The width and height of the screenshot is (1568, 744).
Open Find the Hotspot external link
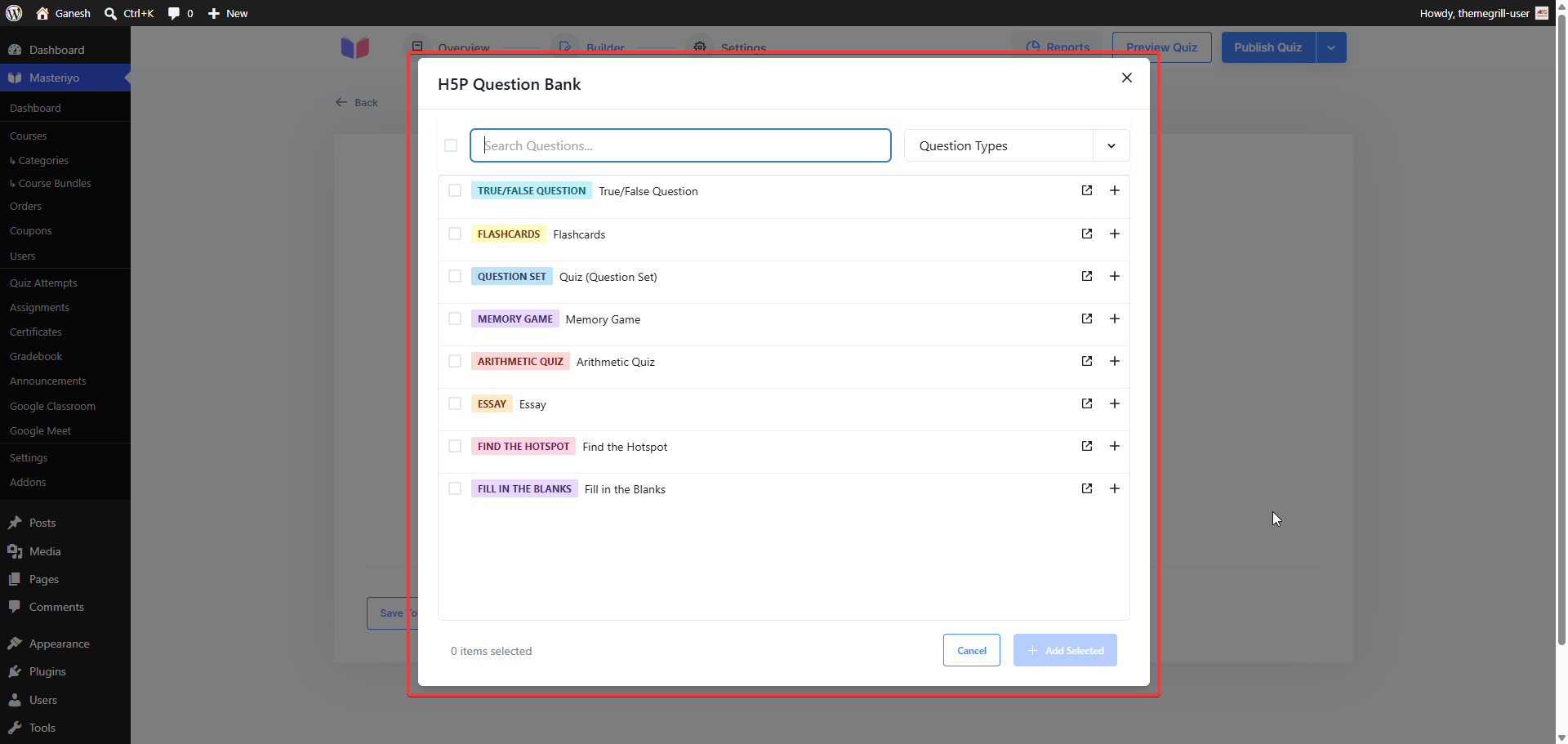click(1087, 446)
